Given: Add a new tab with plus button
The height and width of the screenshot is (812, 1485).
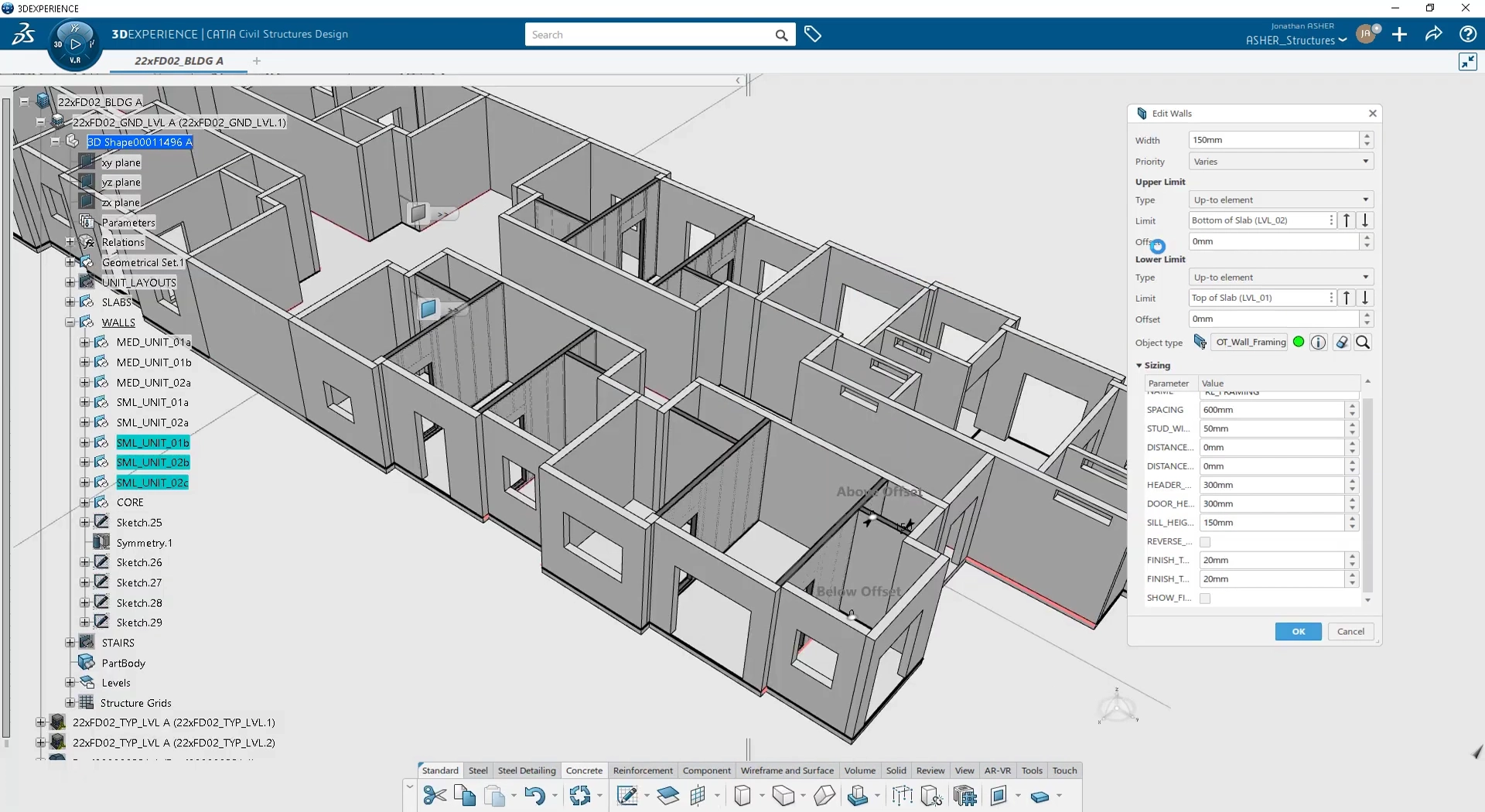Looking at the screenshot, I should pyautogui.click(x=257, y=61).
